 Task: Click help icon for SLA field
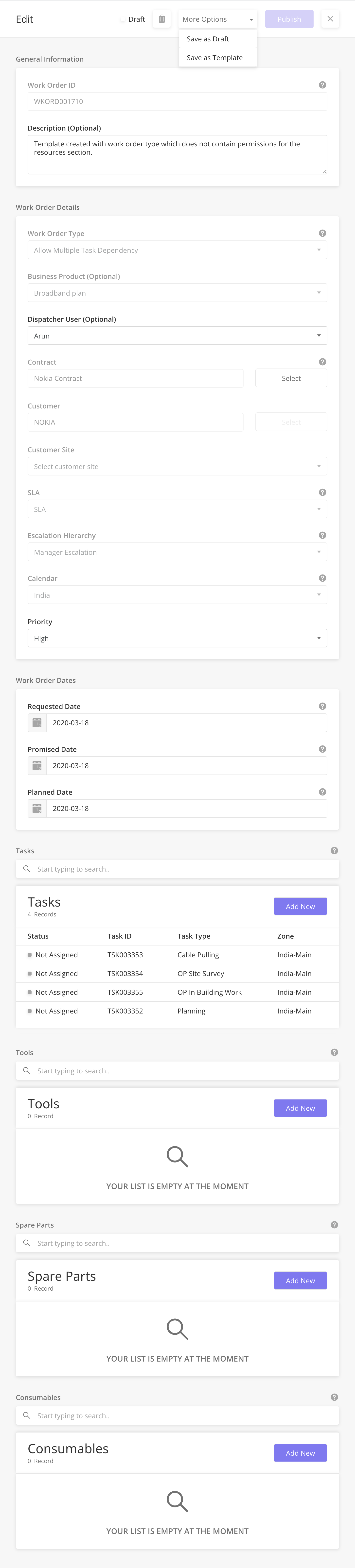pos(323,492)
